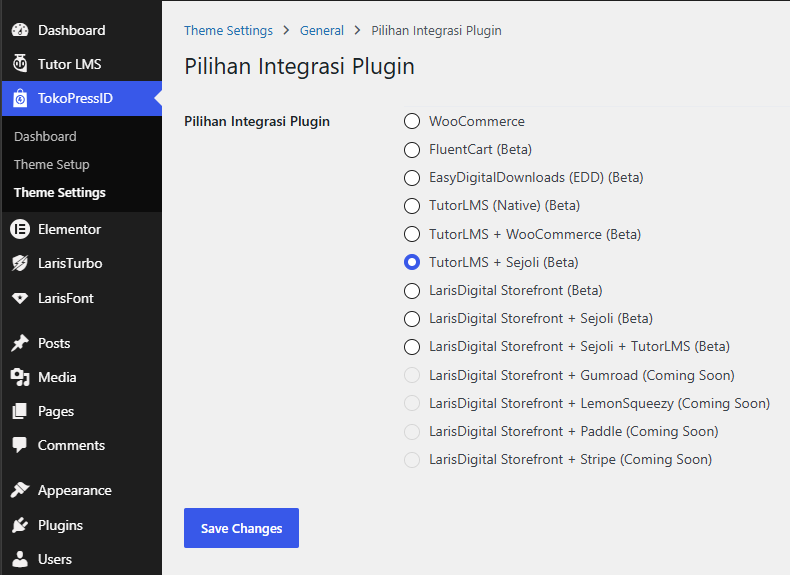This screenshot has height=575, width=790.
Task: Click the 'Pilihan Integrasi Plugin' page heading
Action: click(299, 67)
